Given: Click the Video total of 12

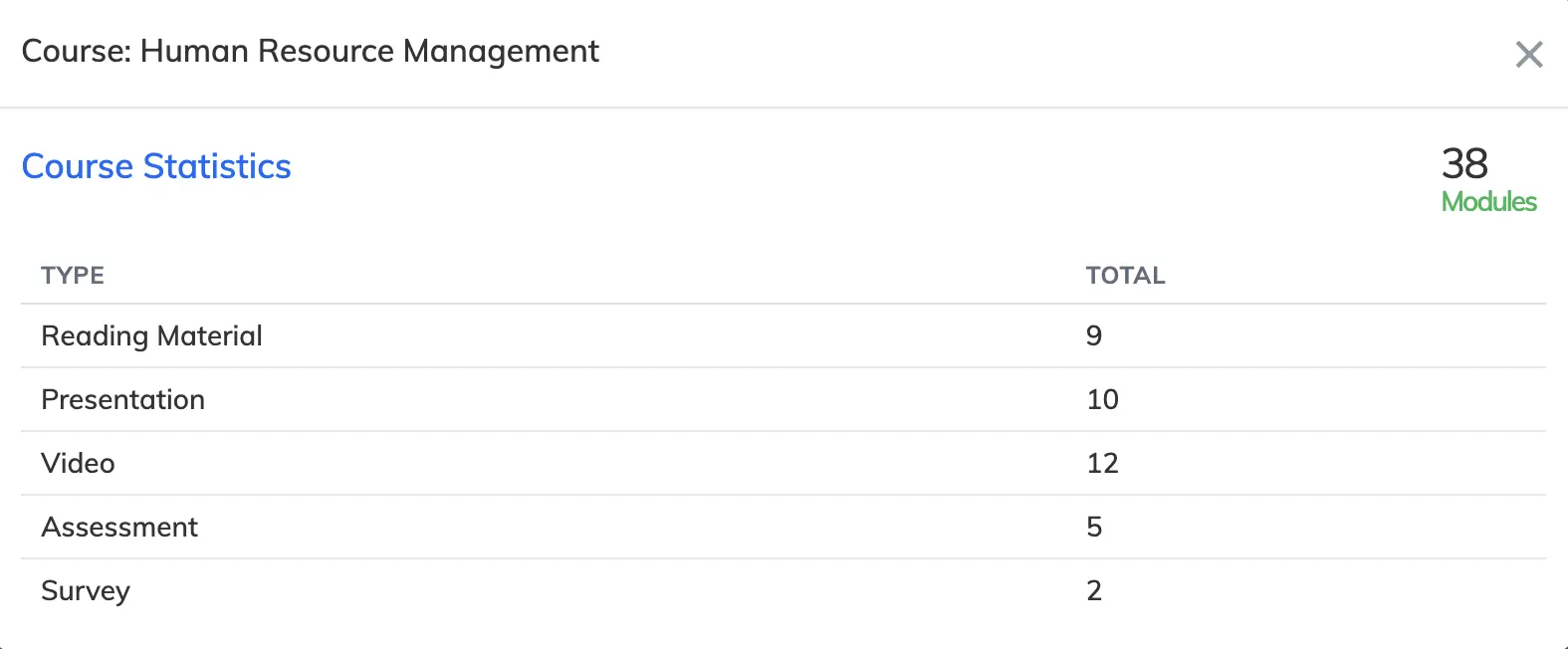Looking at the screenshot, I should coord(1102,463).
